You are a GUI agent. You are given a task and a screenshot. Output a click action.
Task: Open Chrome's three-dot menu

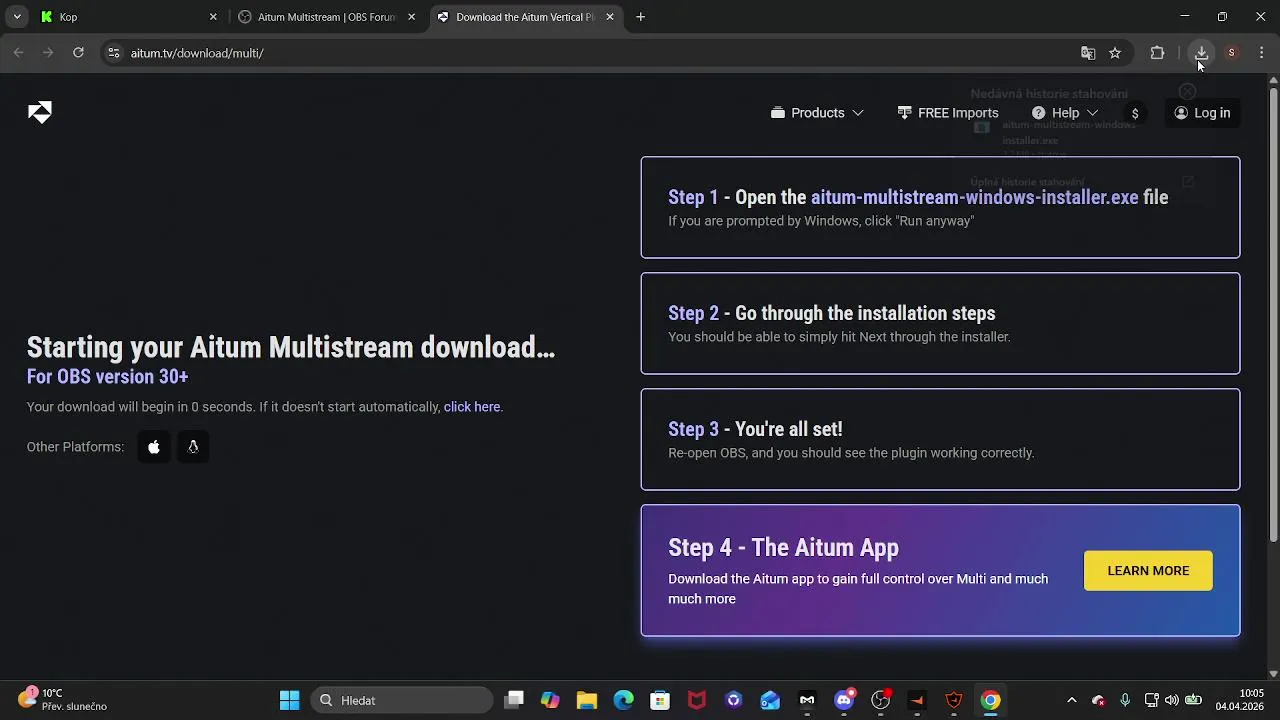click(x=1261, y=53)
